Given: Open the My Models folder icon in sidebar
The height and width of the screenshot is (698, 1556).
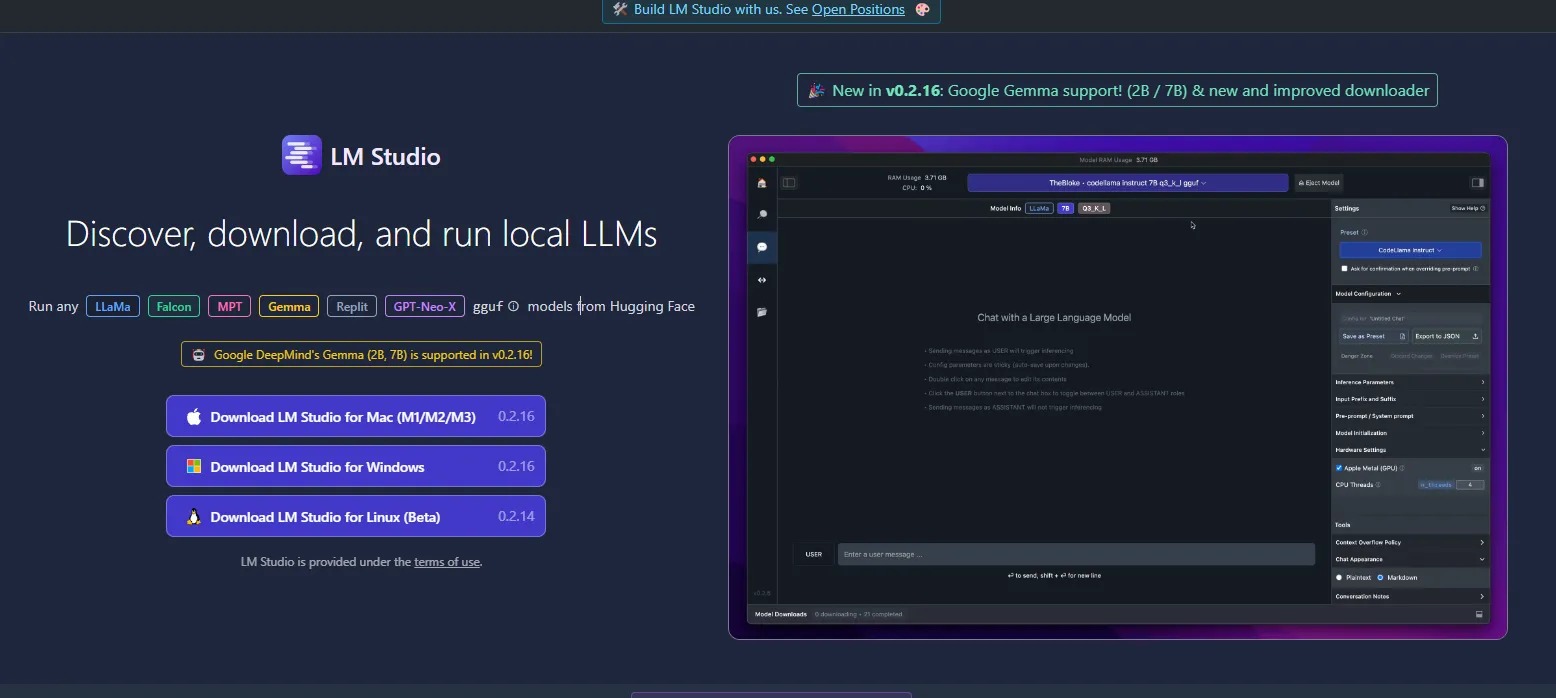Looking at the screenshot, I should (762, 312).
